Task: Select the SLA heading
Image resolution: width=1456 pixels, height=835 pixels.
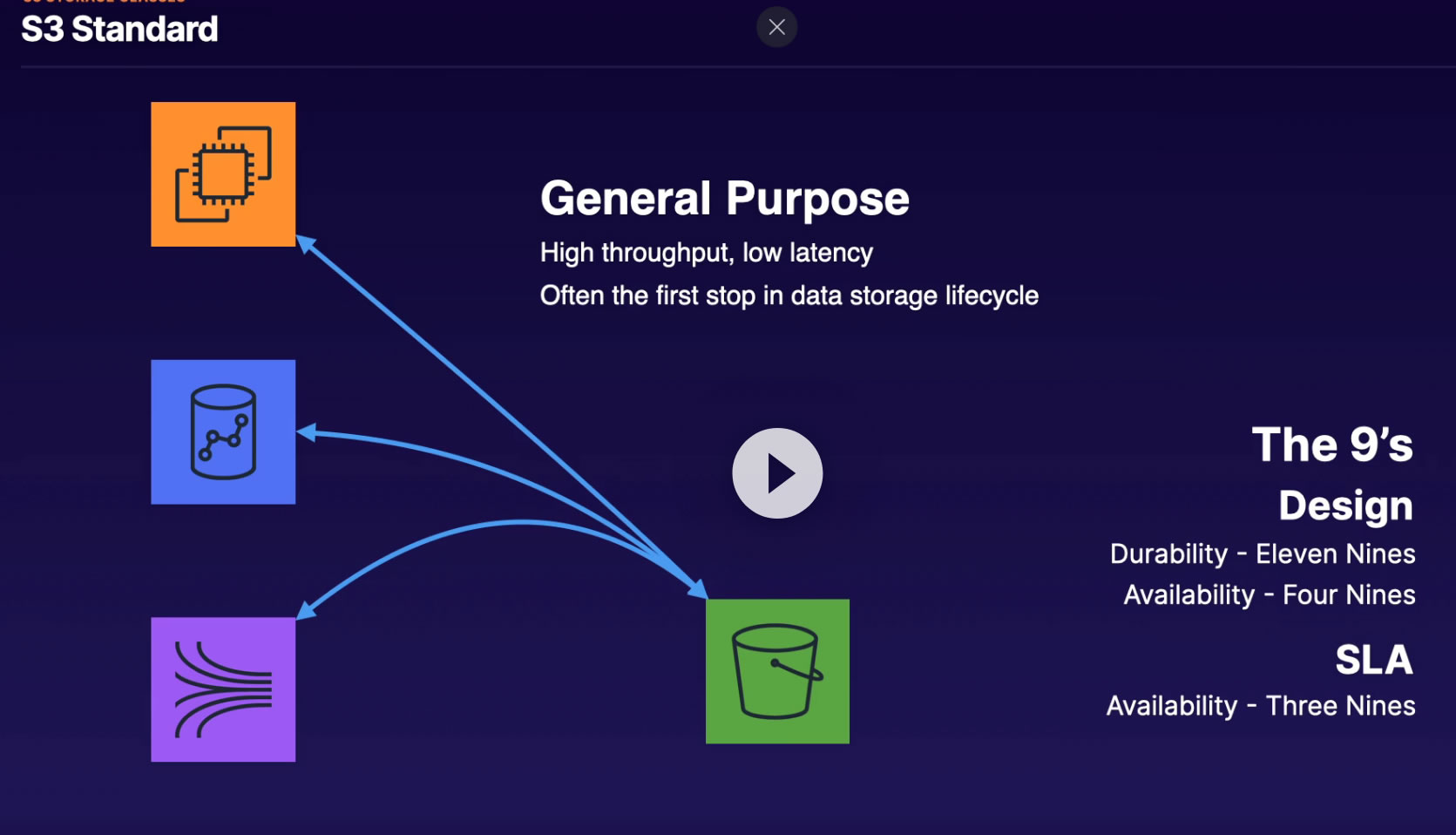Action: click(x=1373, y=660)
